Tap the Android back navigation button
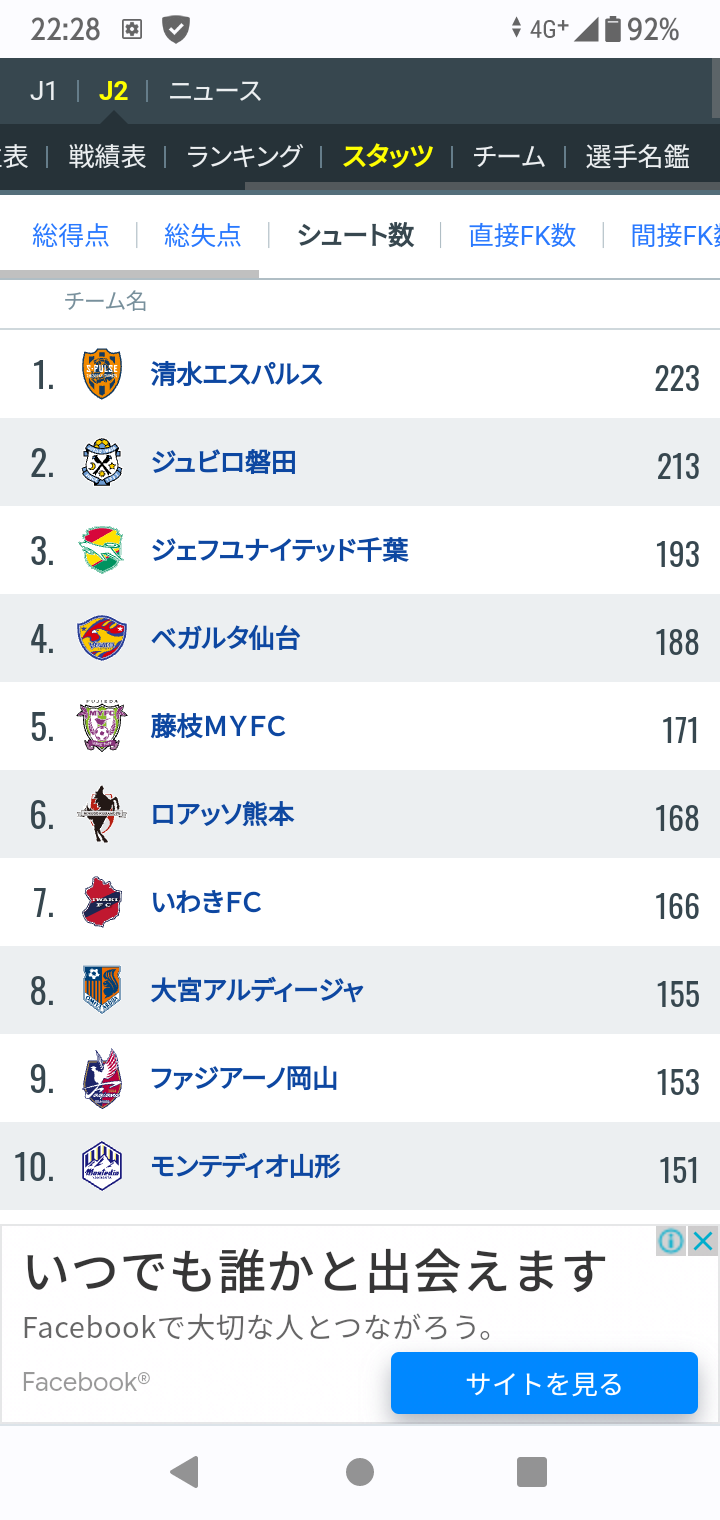Image resolution: width=720 pixels, height=1520 pixels. [184, 1472]
